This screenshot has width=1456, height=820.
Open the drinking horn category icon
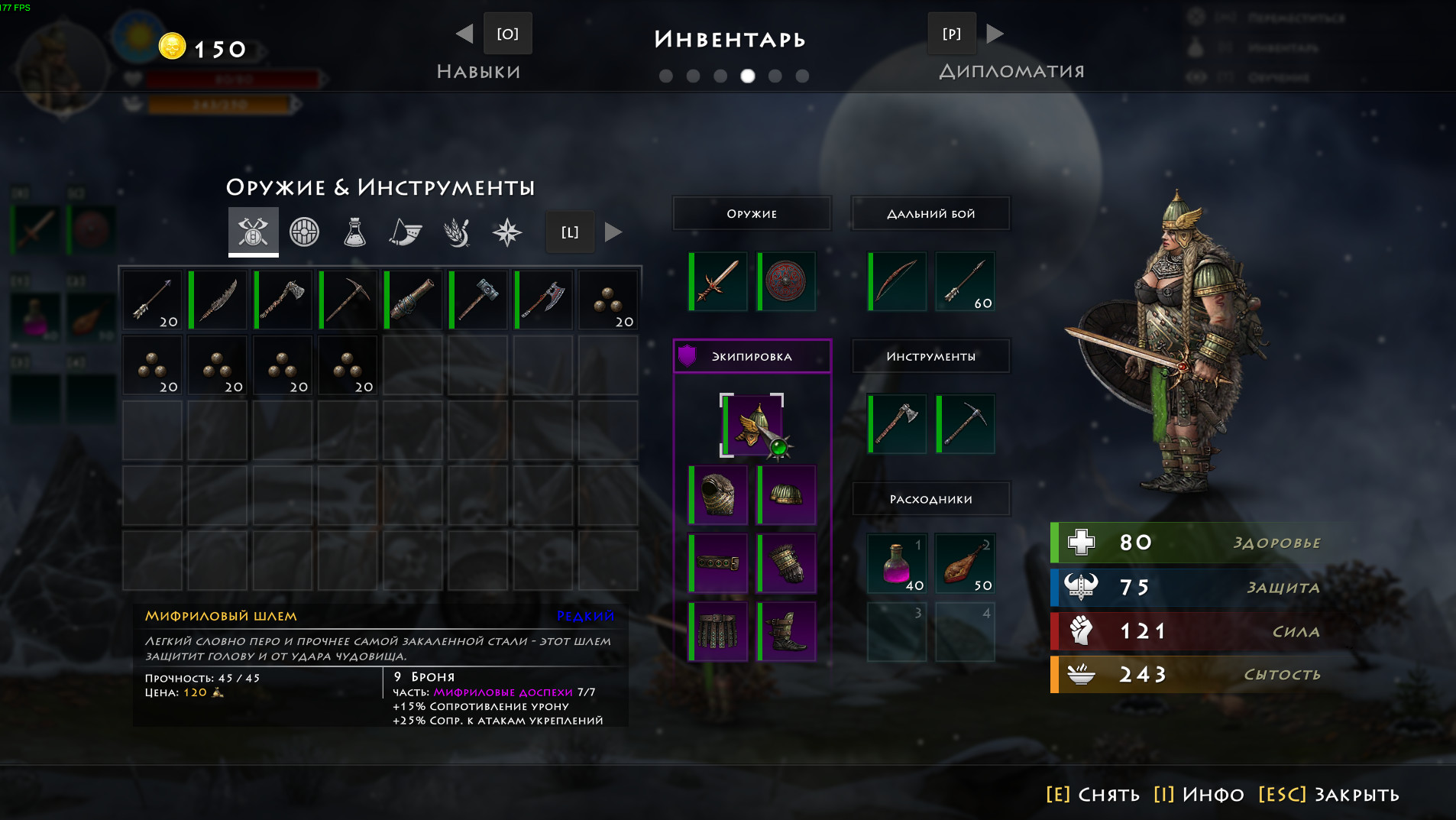point(406,232)
